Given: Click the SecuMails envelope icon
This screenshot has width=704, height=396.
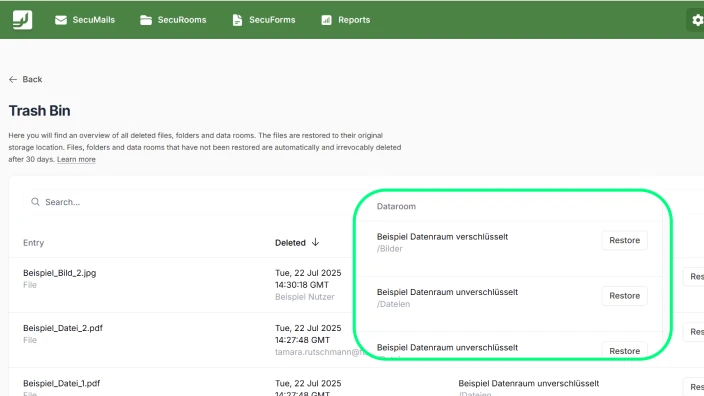Looking at the screenshot, I should pyautogui.click(x=61, y=20).
